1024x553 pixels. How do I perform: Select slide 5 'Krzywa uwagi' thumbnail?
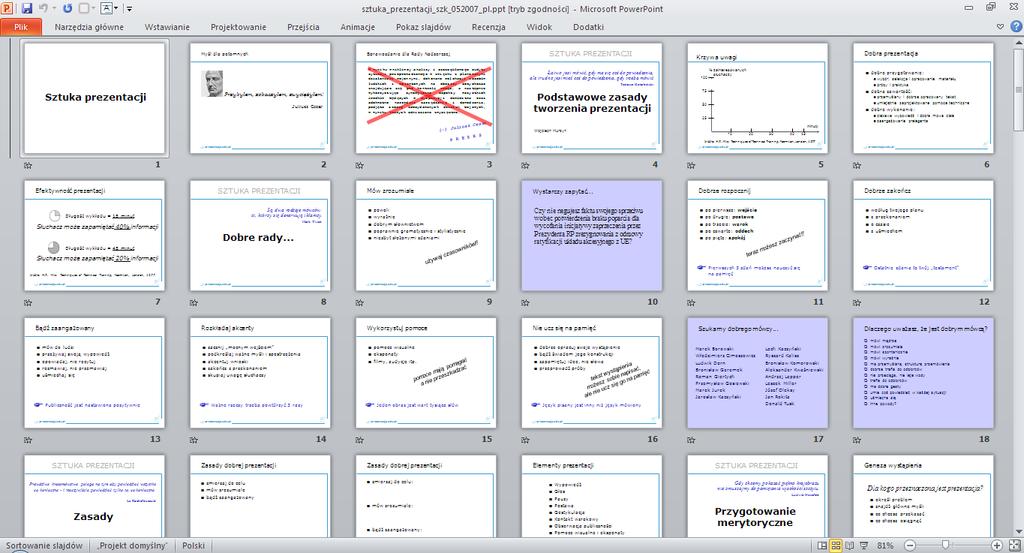pyautogui.click(x=758, y=98)
